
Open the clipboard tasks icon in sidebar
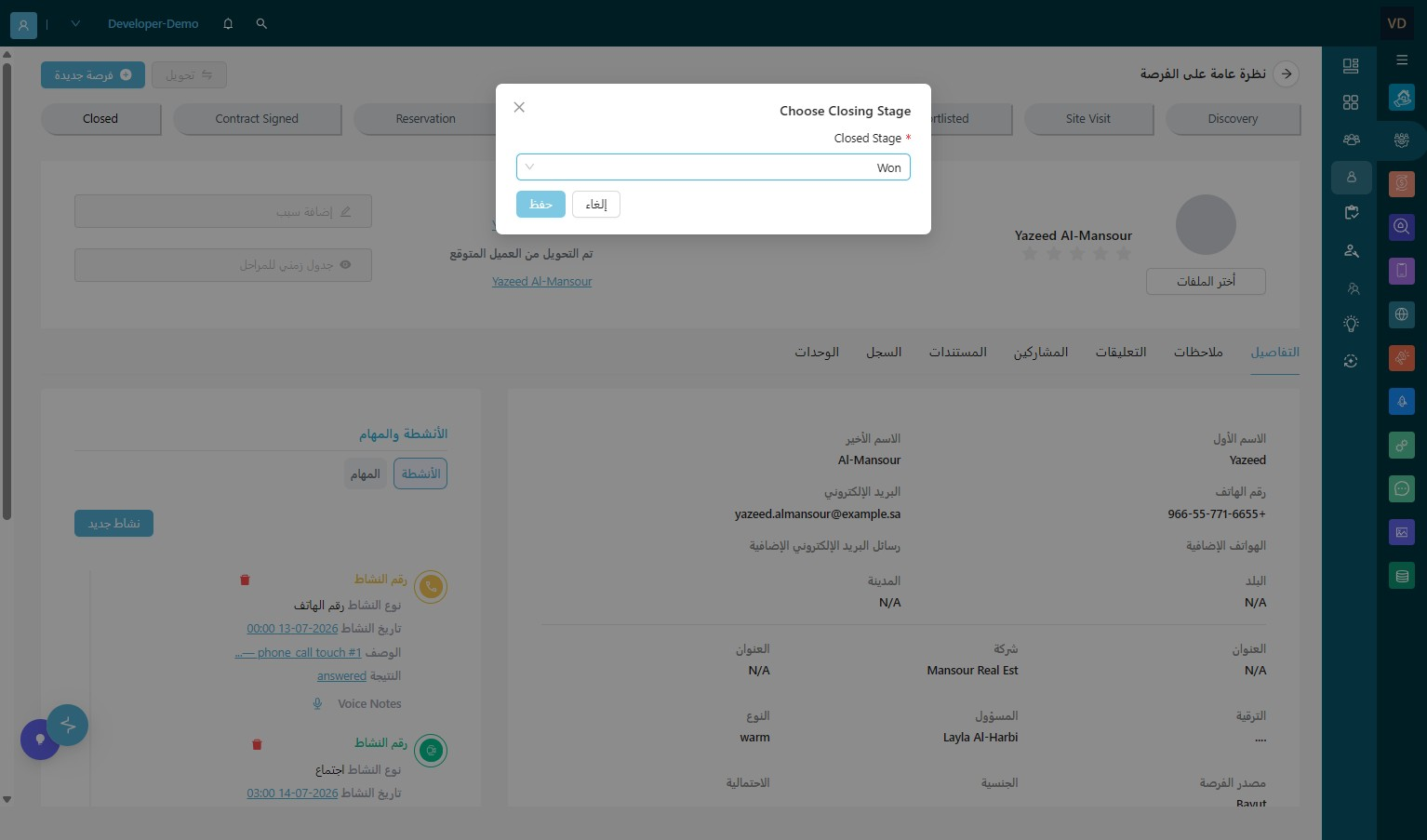pyautogui.click(x=1352, y=213)
